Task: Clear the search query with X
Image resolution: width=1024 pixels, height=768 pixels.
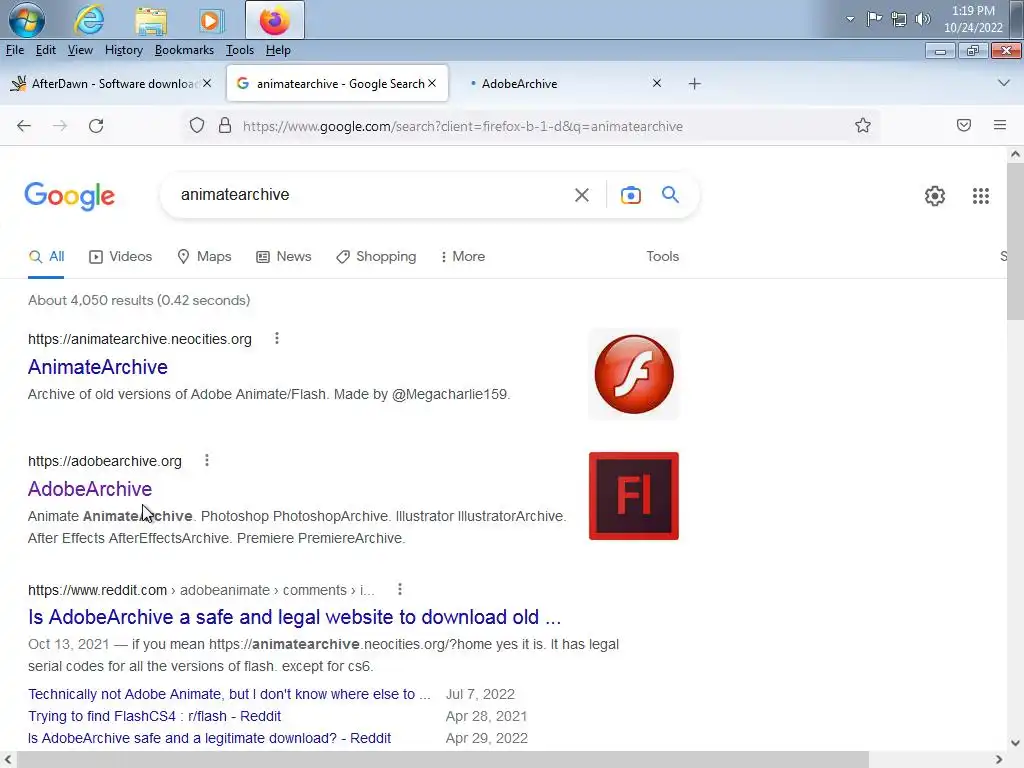Action: pos(582,195)
